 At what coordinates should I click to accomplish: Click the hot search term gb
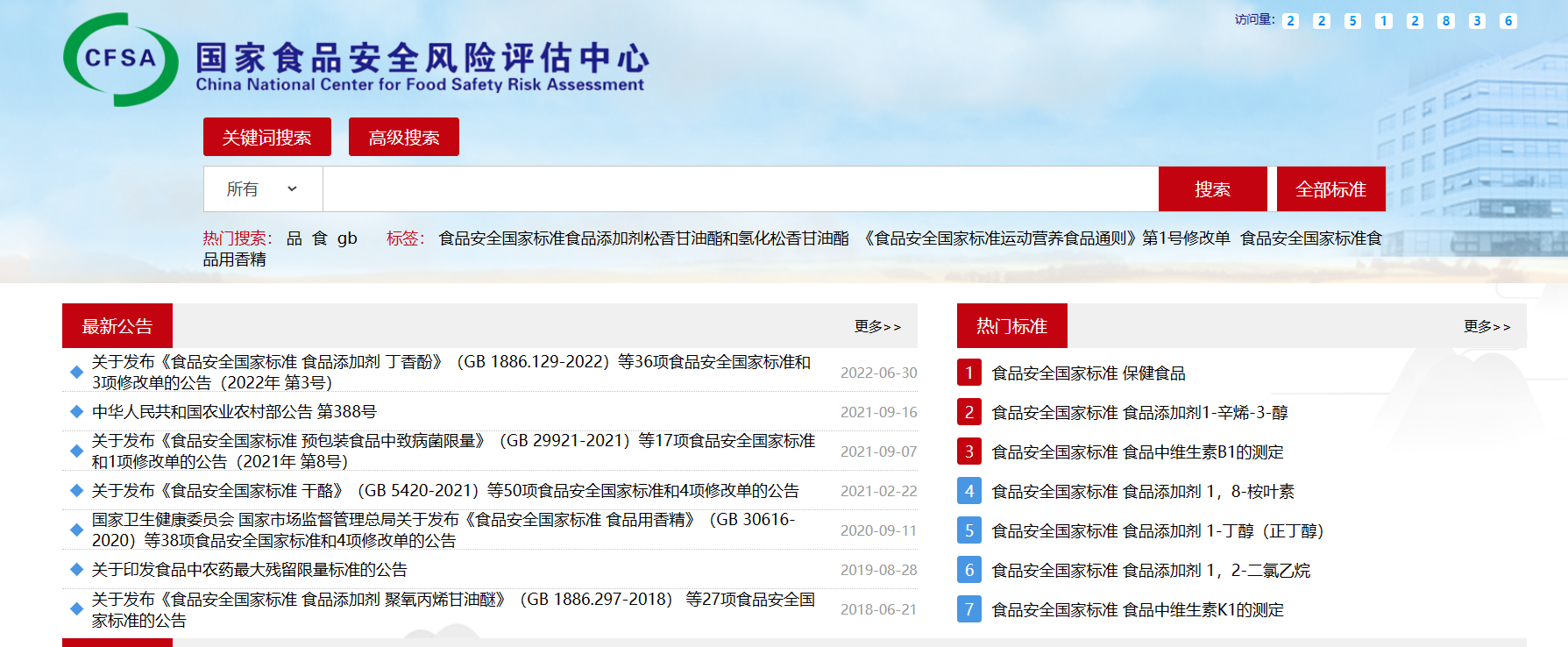[x=347, y=238]
